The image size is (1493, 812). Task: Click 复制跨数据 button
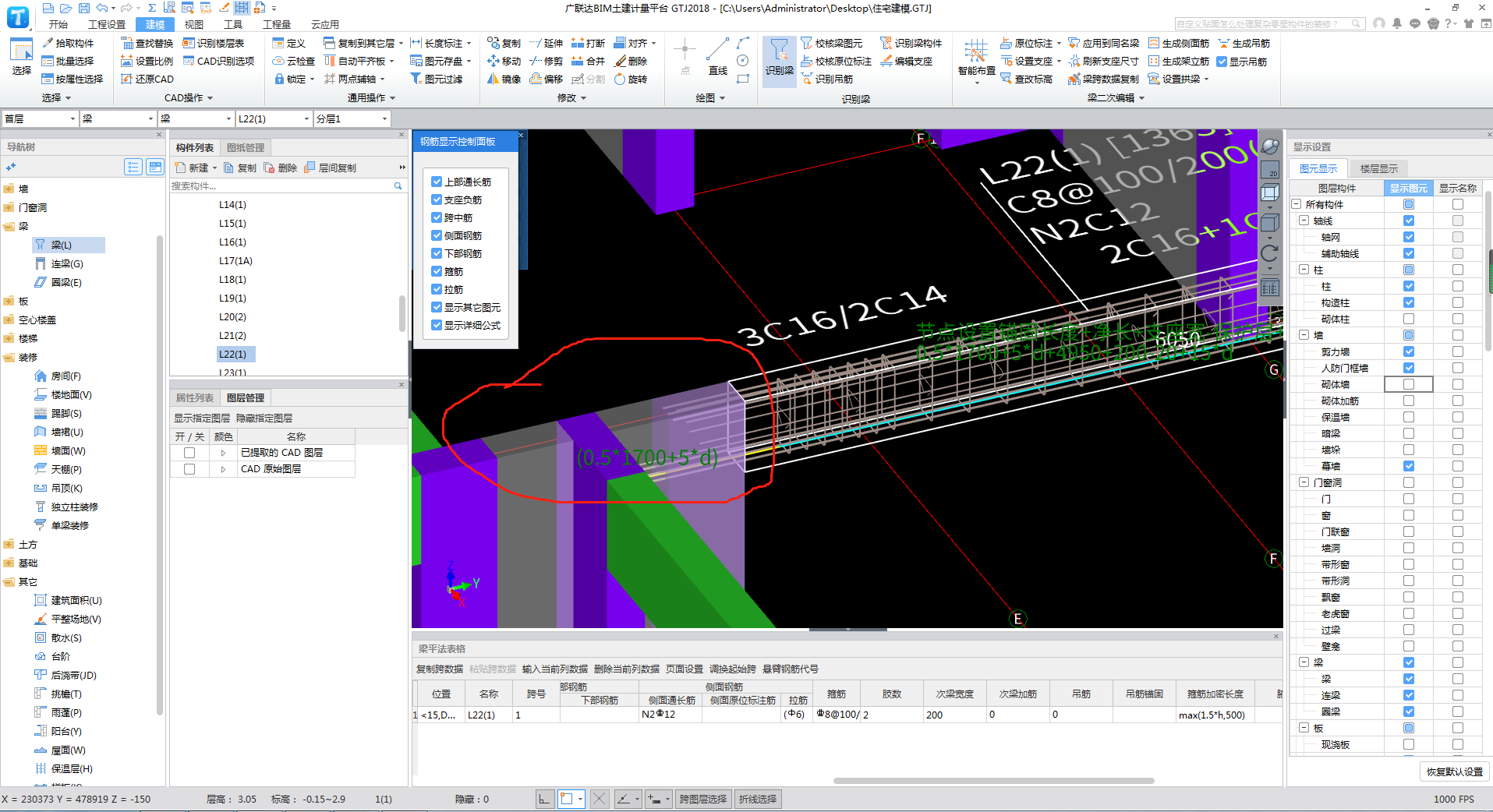click(x=440, y=669)
